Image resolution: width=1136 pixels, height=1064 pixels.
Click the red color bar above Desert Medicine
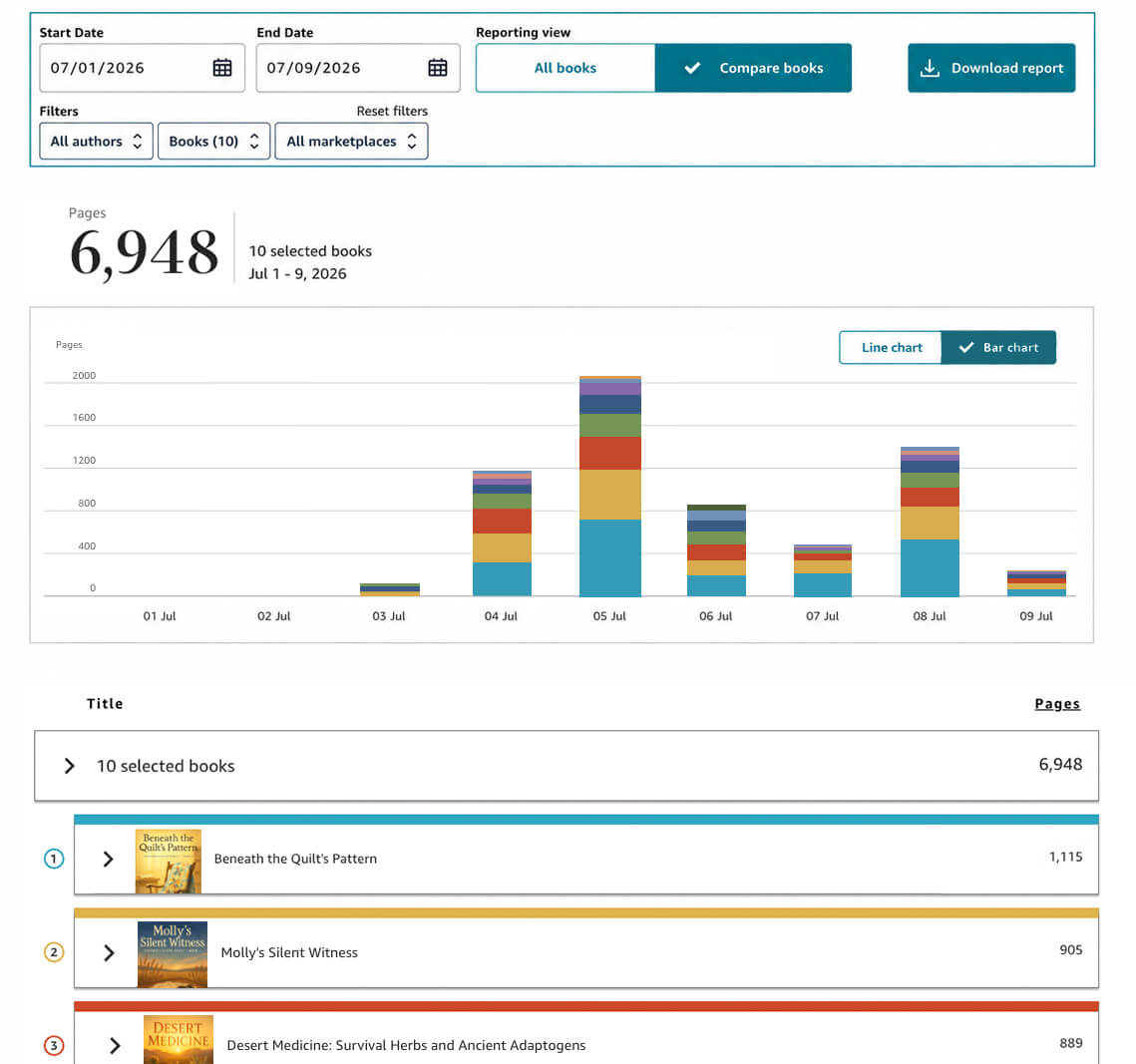click(586, 1006)
